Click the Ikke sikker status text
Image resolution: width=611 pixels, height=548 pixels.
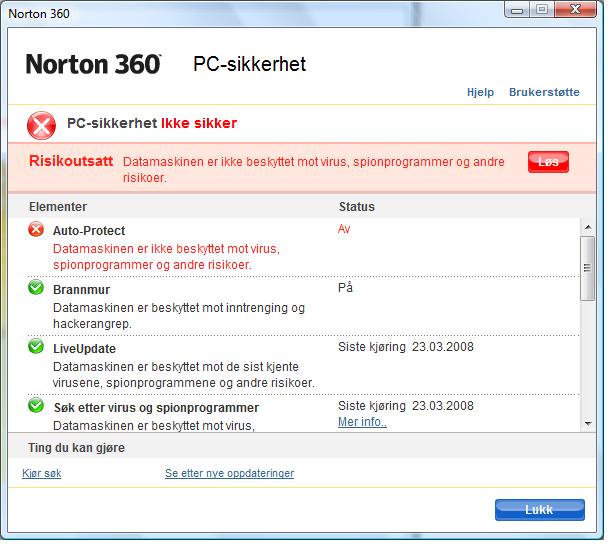click(199, 123)
